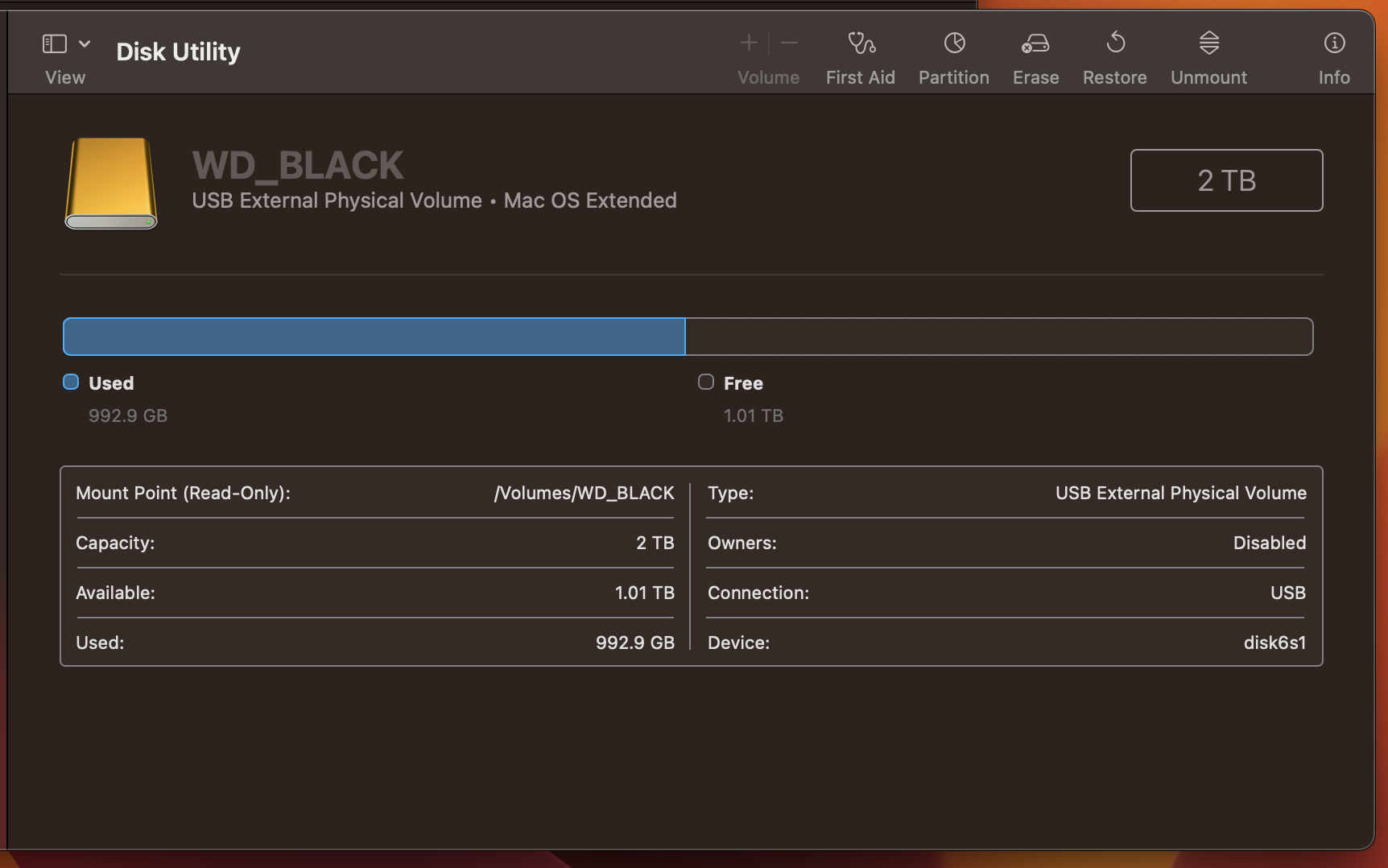Remove a volume with the minus icon

point(790,43)
